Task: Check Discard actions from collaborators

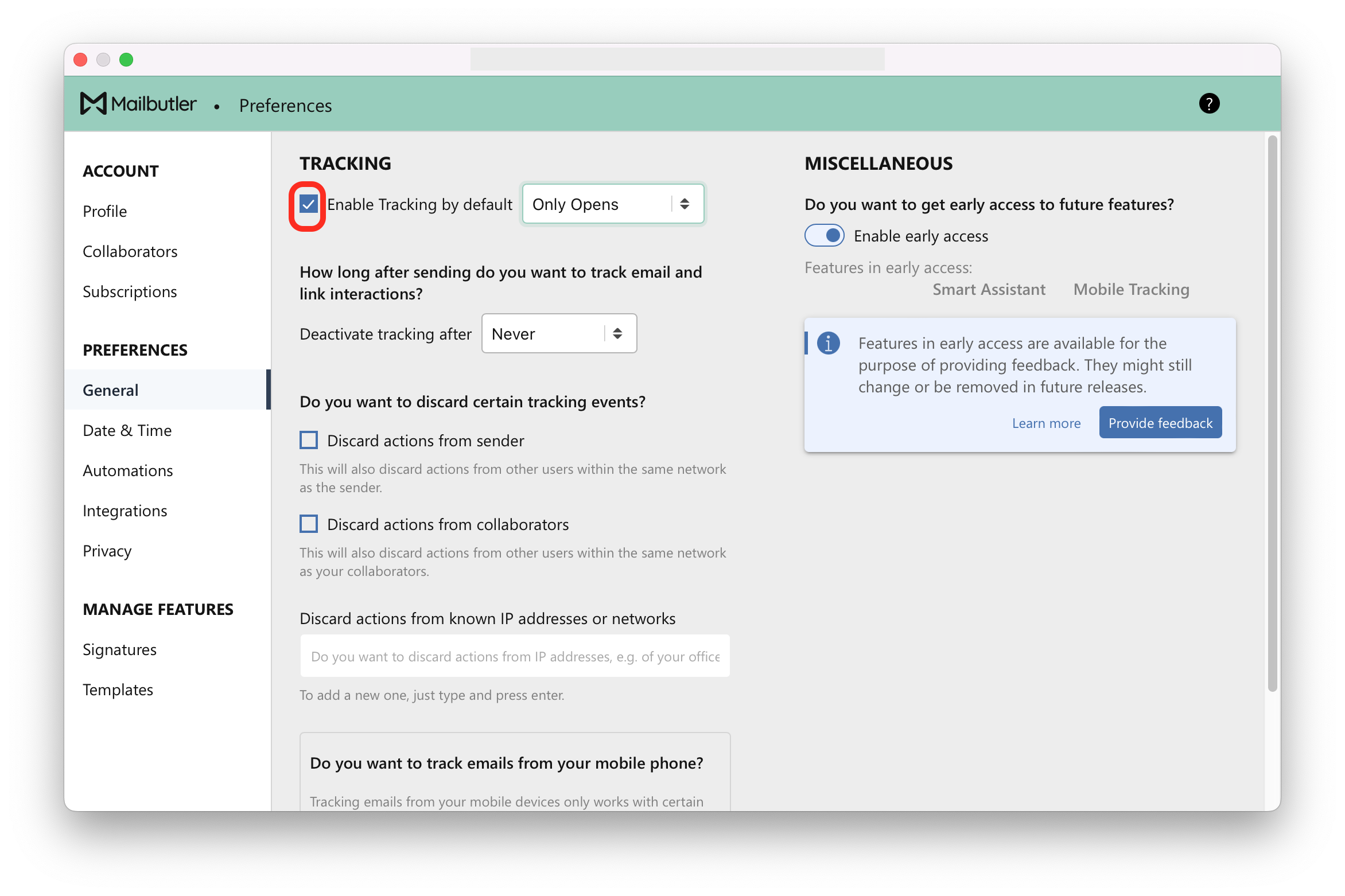Action: [x=309, y=524]
